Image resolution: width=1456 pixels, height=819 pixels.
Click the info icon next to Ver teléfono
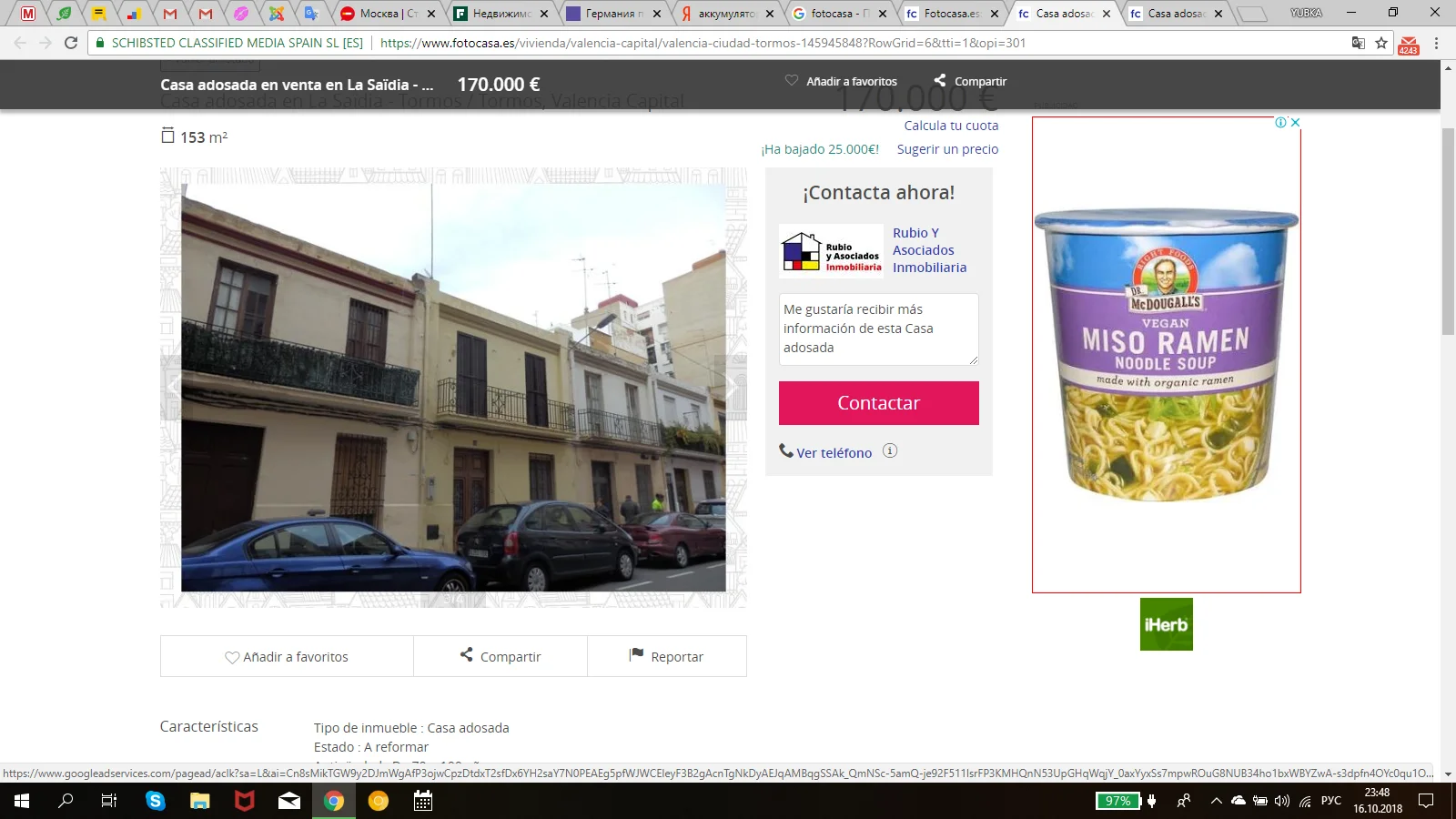pos(890,450)
